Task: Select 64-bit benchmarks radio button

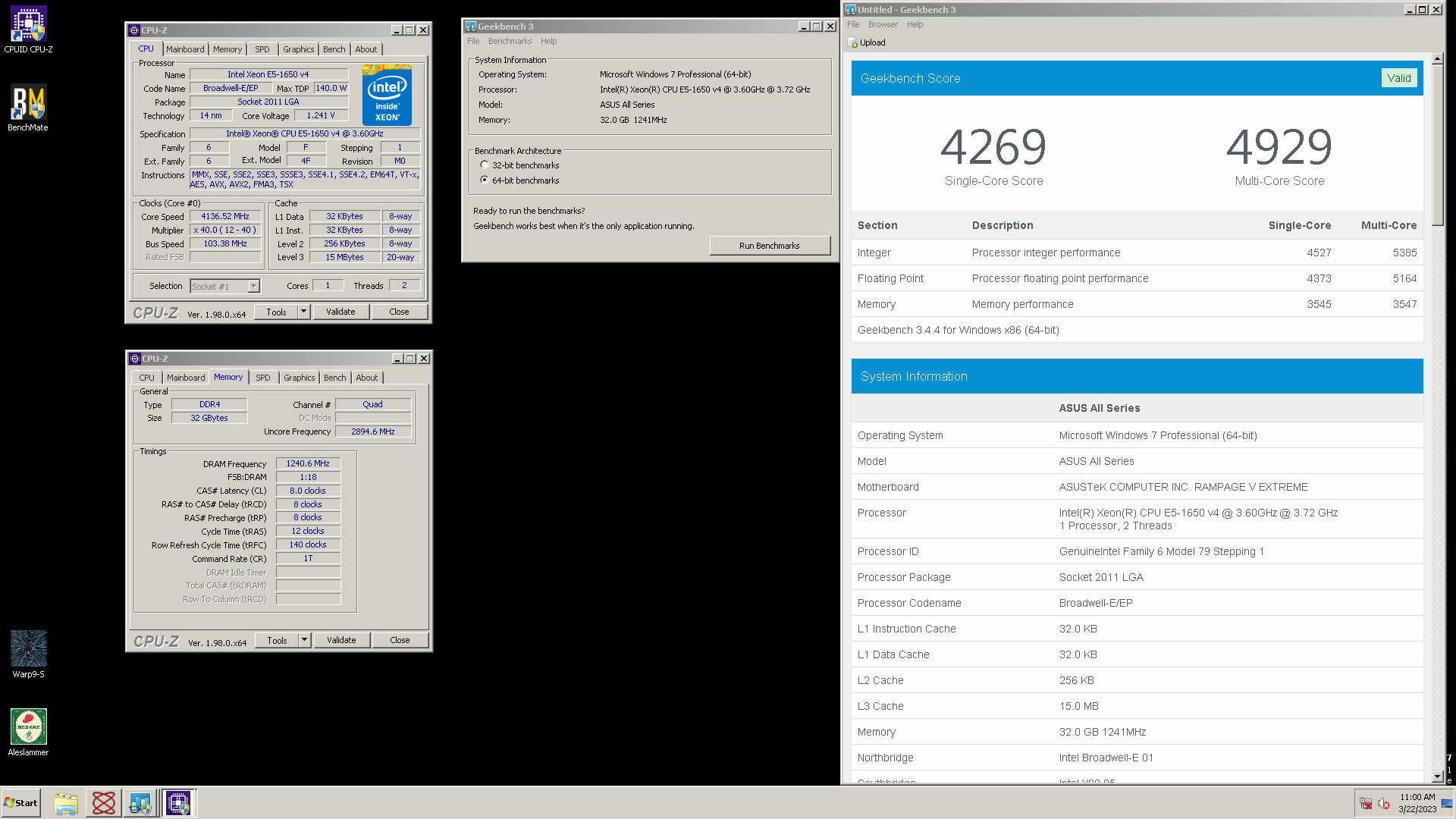Action: pyautogui.click(x=484, y=180)
